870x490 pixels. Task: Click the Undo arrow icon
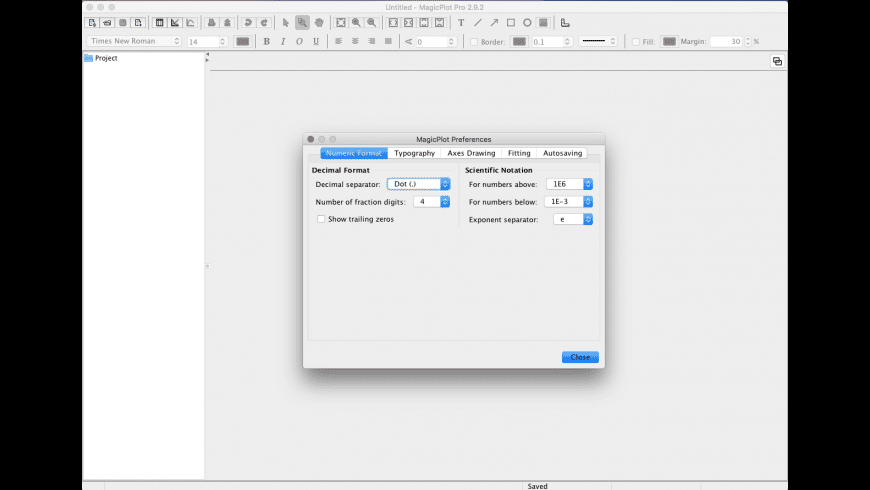(248, 23)
